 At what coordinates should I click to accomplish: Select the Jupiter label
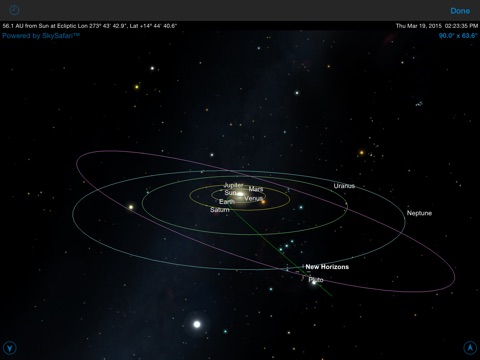point(233,185)
